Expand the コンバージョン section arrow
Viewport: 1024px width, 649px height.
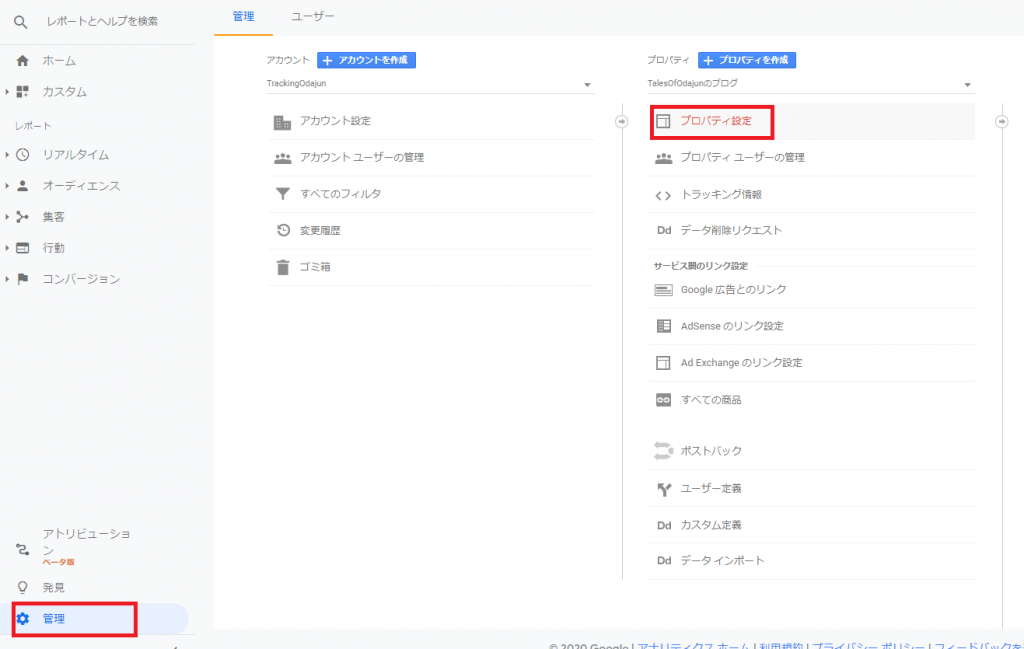coord(7,279)
